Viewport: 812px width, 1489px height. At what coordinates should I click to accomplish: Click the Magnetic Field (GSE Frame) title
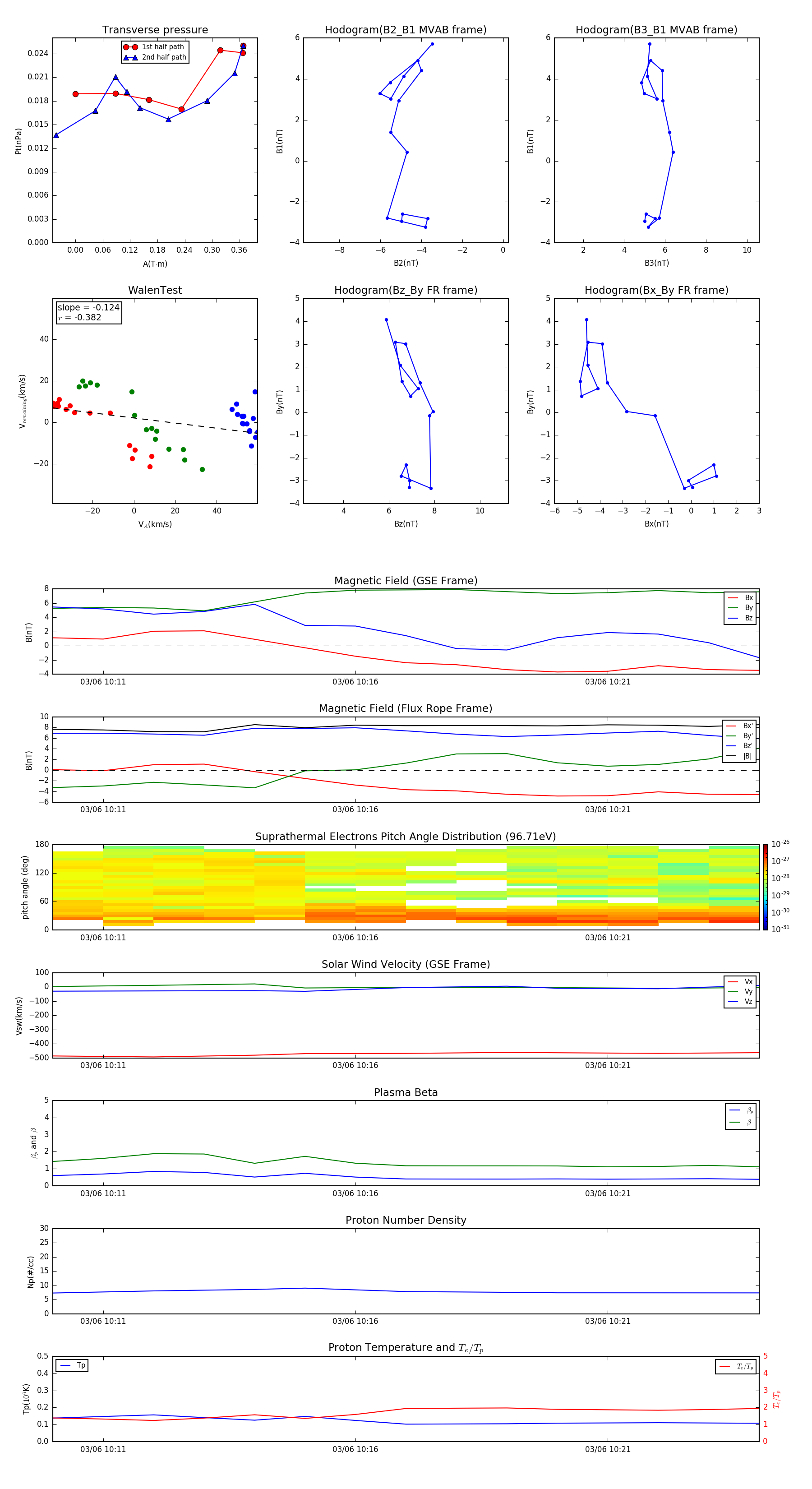point(406,581)
